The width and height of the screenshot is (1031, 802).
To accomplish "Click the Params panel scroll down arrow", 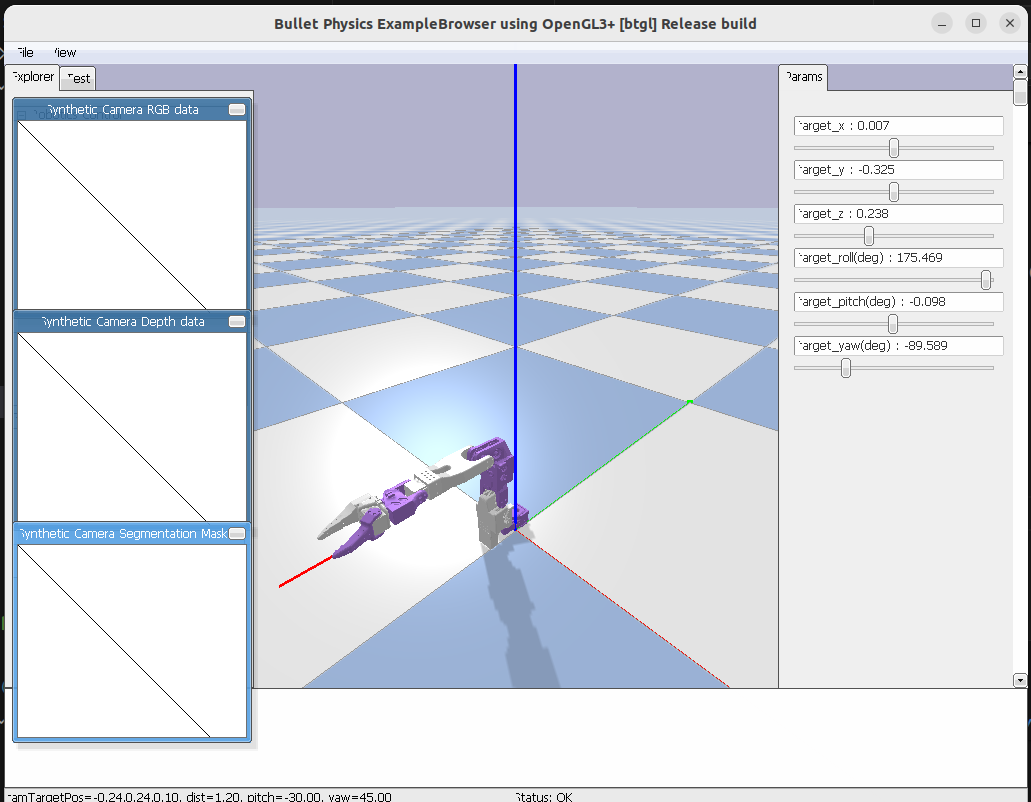I will [x=1020, y=680].
